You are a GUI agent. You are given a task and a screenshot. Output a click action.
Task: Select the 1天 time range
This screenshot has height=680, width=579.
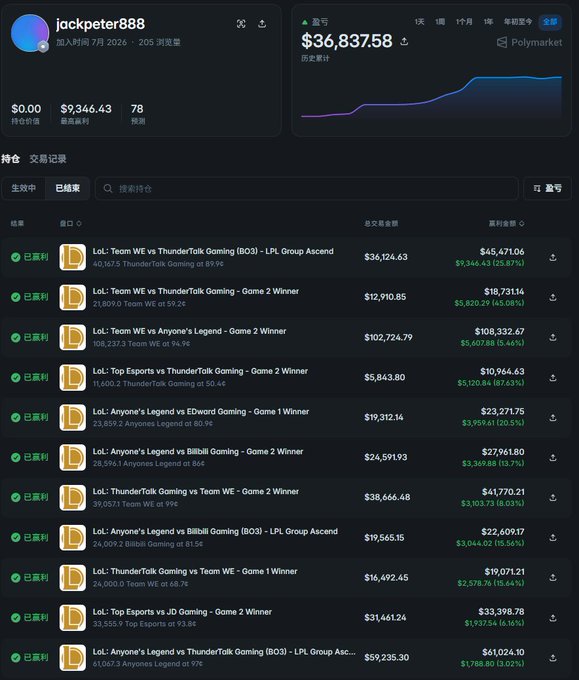coord(419,22)
